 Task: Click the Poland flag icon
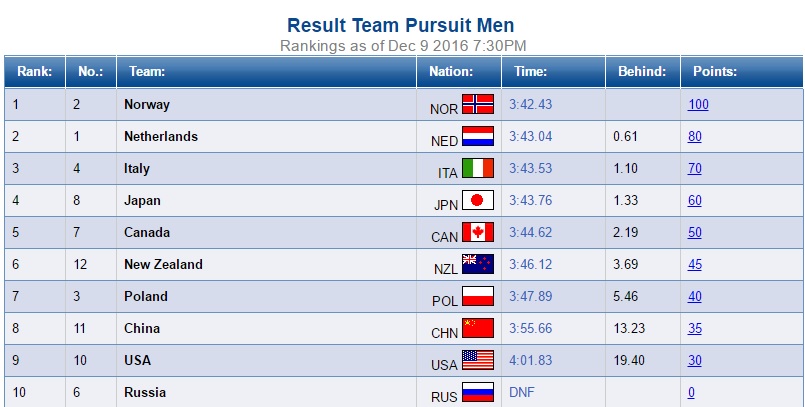pyautogui.click(x=478, y=297)
